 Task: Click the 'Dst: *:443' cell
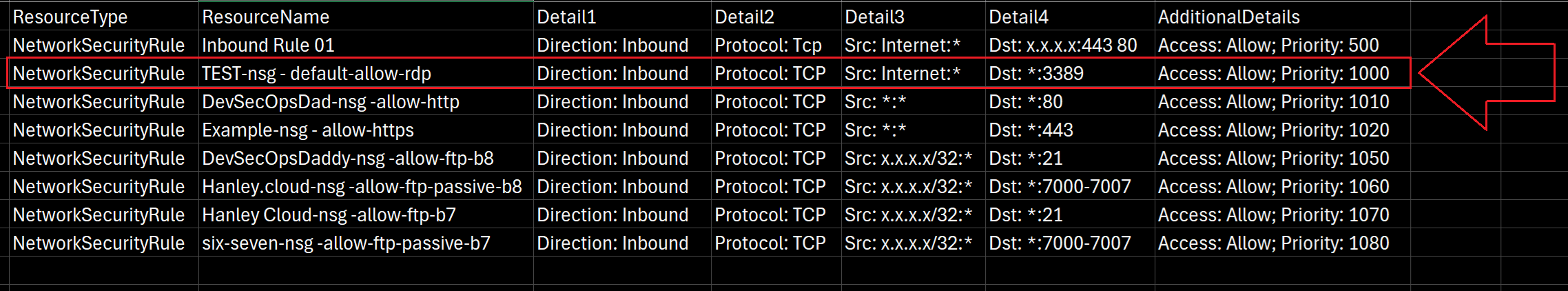pos(1031,130)
